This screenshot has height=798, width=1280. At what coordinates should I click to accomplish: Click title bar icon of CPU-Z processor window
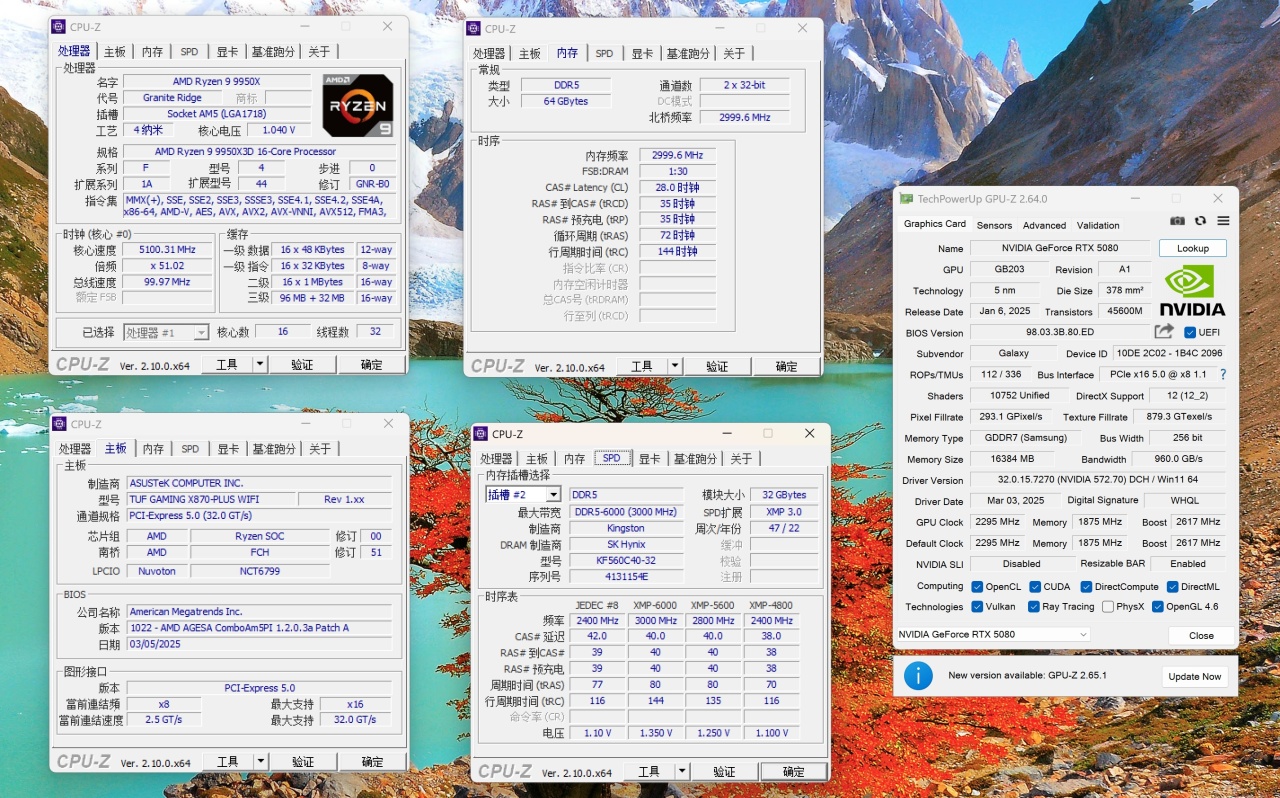point(59,27)
